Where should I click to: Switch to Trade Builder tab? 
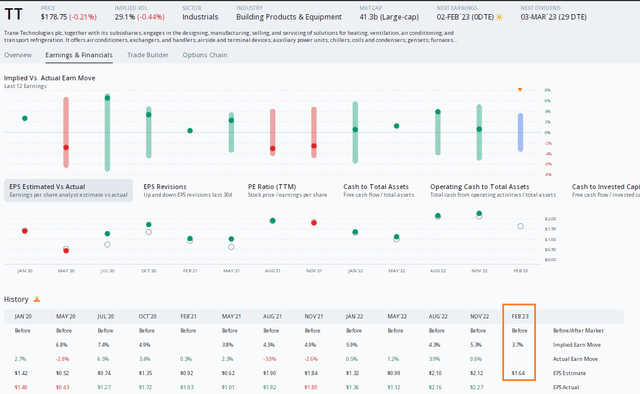click(x=148, y=55)
